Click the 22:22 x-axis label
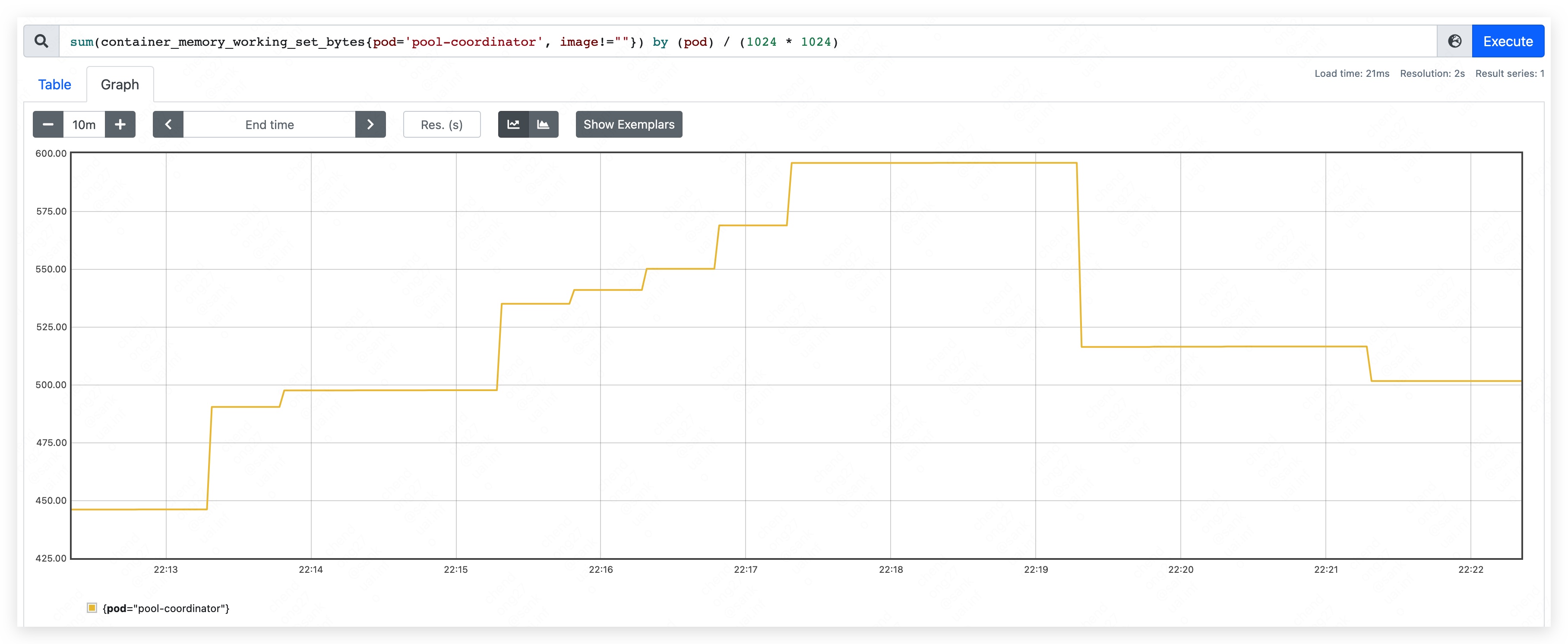Image resolution: width=1568 pixels, height=644 pixels. pyautogui.click(x=1470, y=569)
